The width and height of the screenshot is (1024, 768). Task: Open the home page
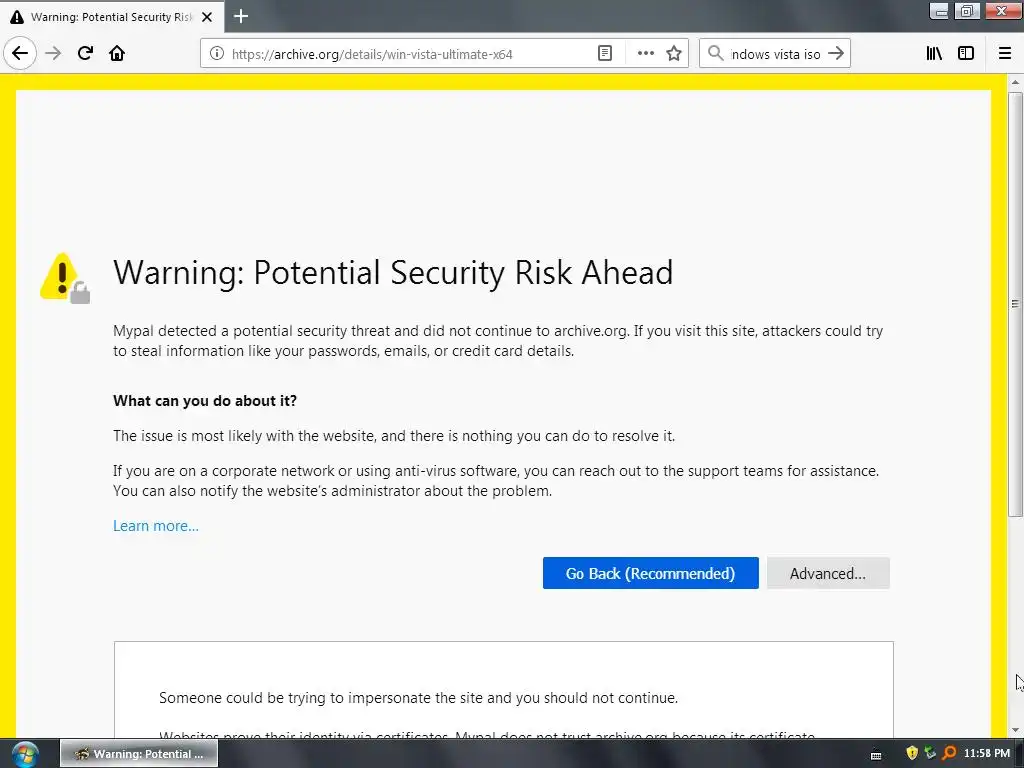pyautogui.click(x=117, y=53)
